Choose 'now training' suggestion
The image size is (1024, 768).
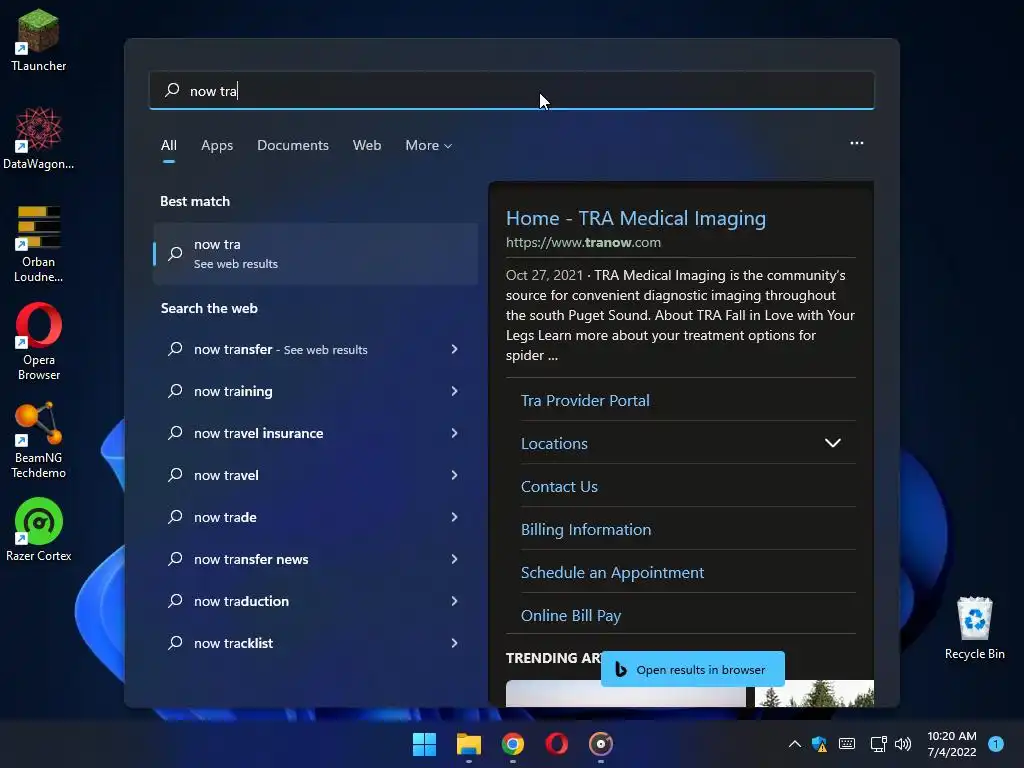(x=315, y=391)
